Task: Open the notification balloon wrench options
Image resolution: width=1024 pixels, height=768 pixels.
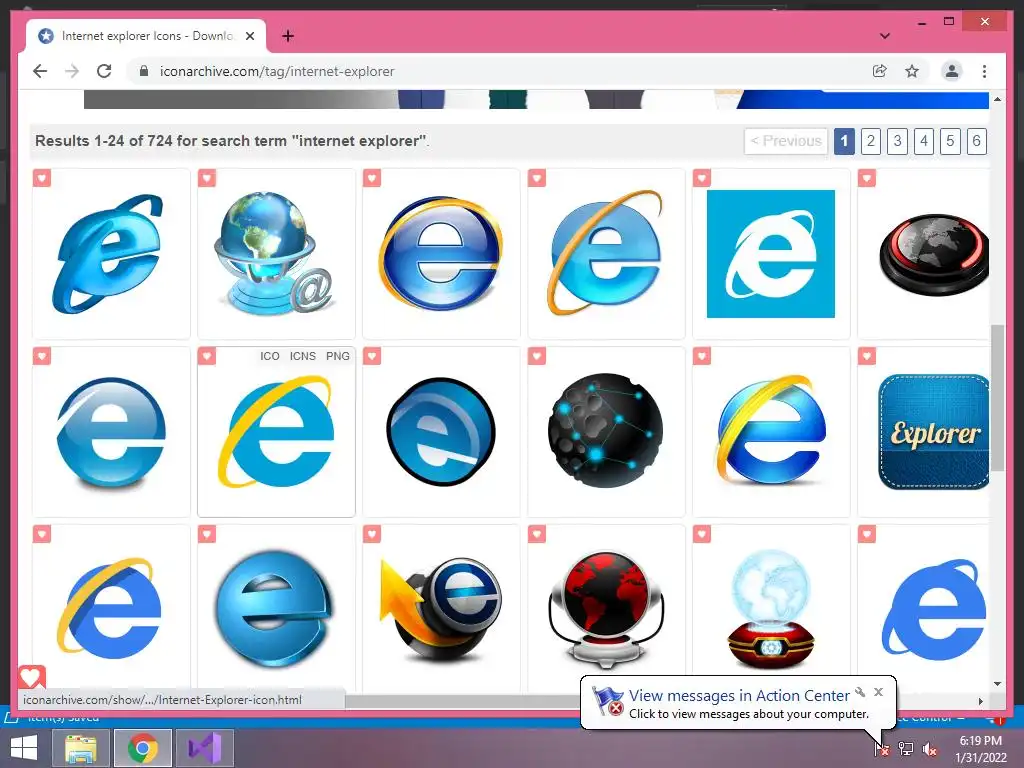Action: (860, 692)
